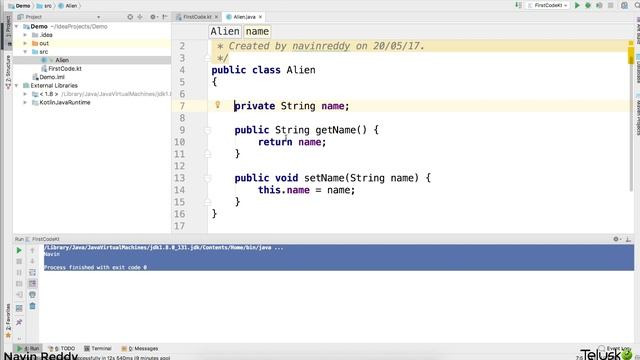
Task: Open Project panel settings gear
Action: coord(153,17)
